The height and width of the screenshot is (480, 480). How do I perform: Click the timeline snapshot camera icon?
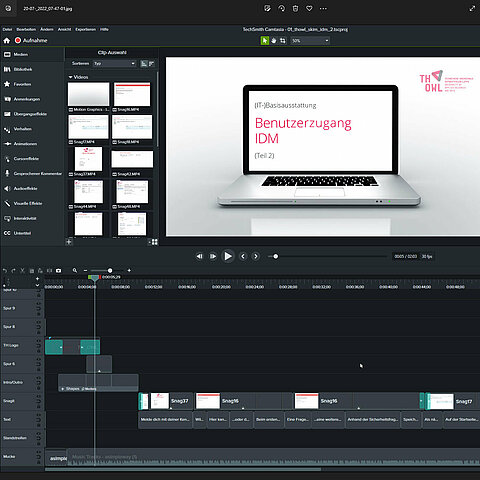59,271
